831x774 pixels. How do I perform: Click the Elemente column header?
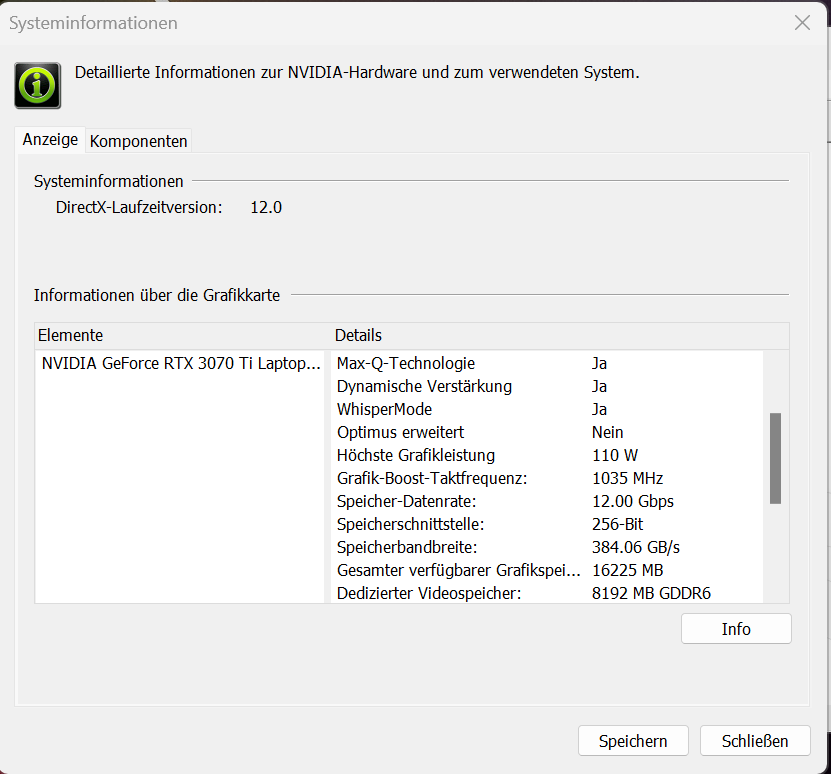183,336
